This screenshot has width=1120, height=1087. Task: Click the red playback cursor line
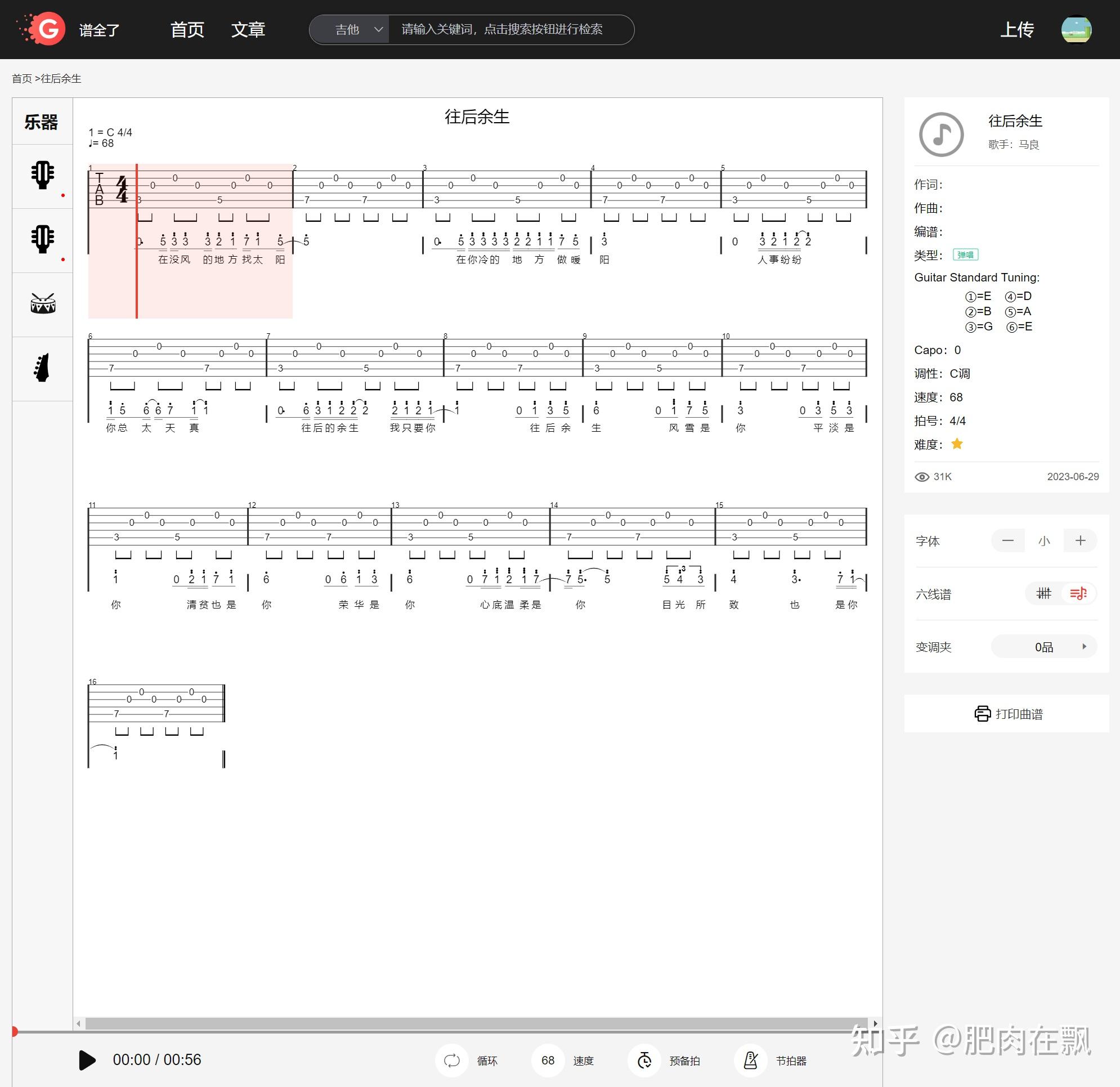137,240
